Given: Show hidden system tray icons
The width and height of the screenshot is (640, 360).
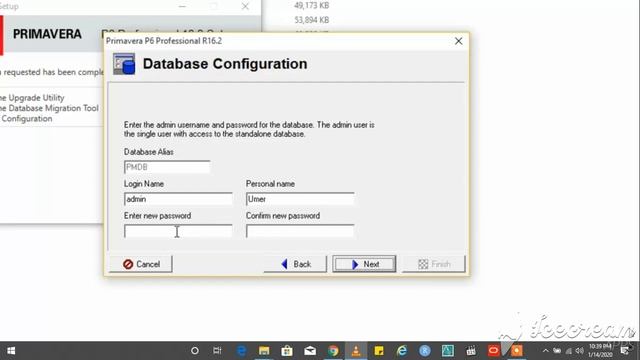Looking at the screenshot, I should (546, 351).
